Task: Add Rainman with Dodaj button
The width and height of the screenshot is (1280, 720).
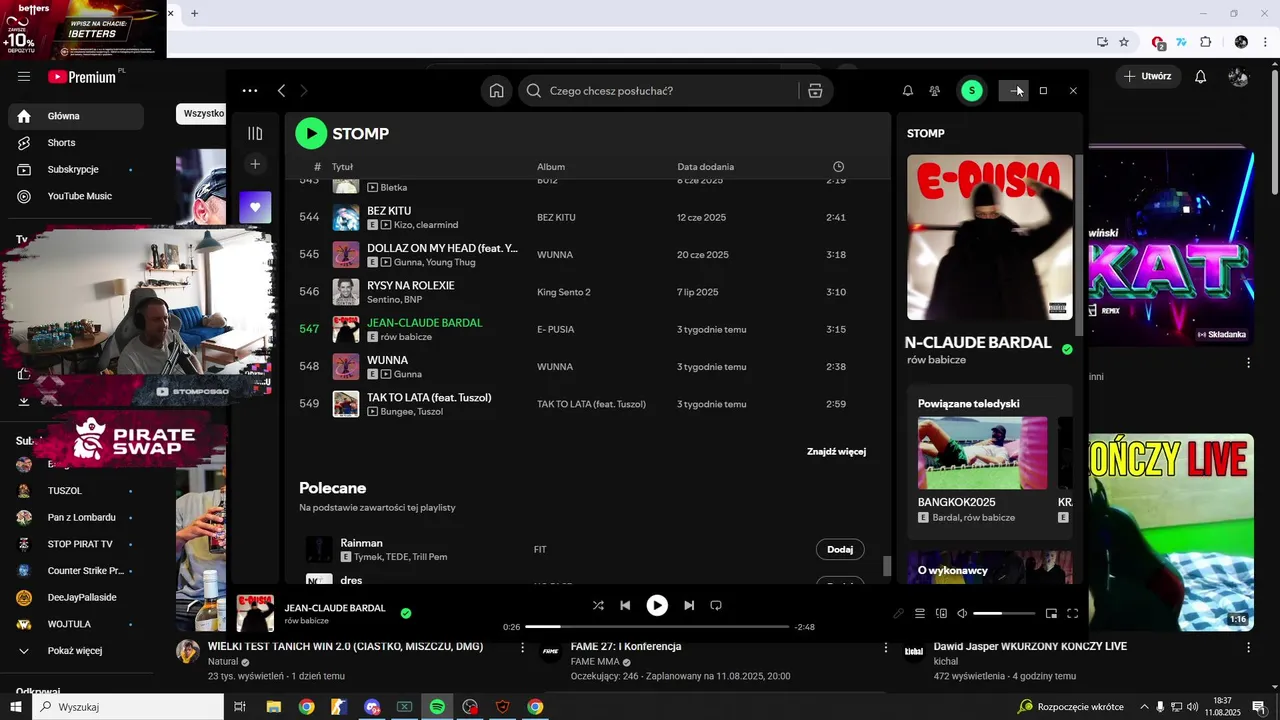Action: click(x=840, y=549)
